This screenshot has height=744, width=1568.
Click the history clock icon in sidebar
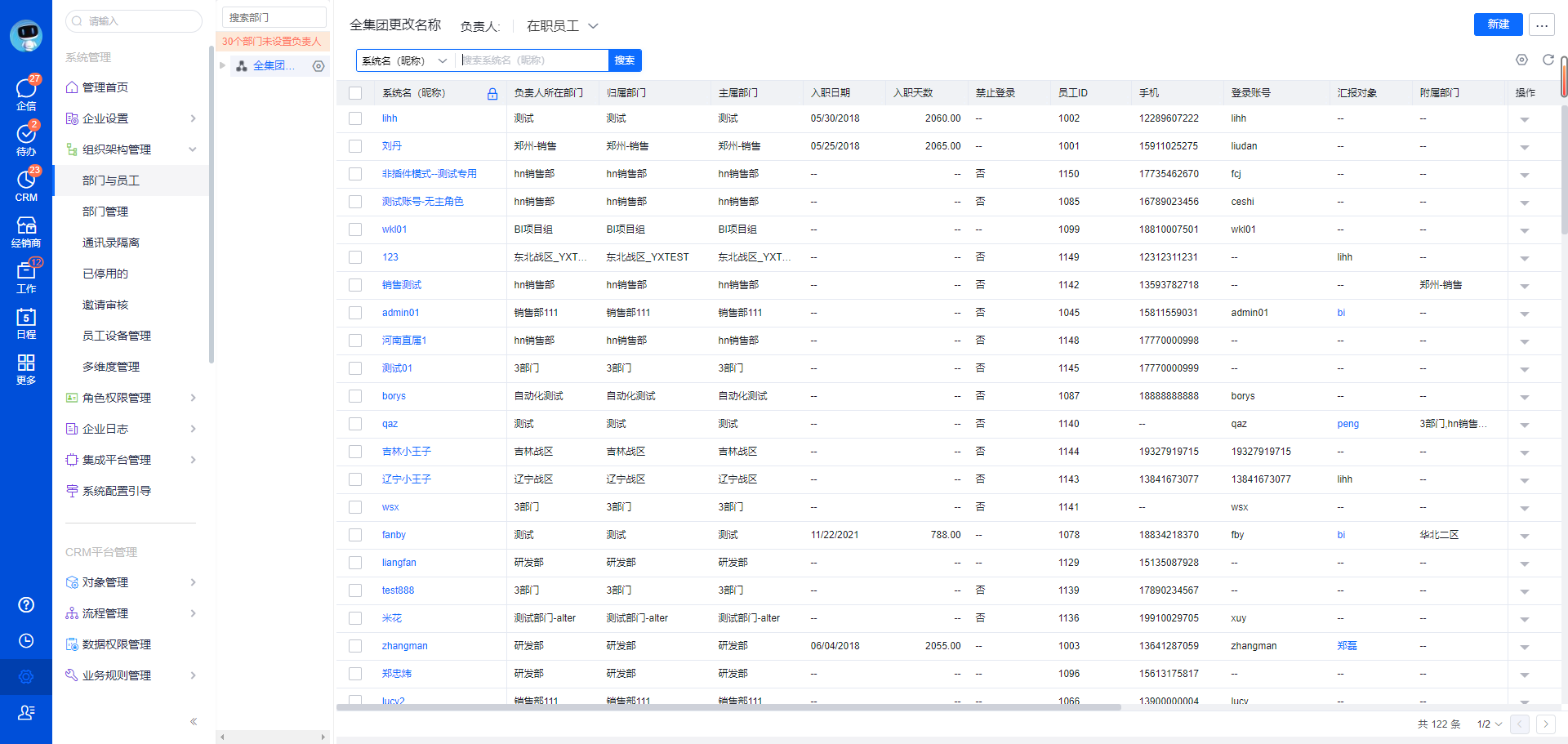26,640
